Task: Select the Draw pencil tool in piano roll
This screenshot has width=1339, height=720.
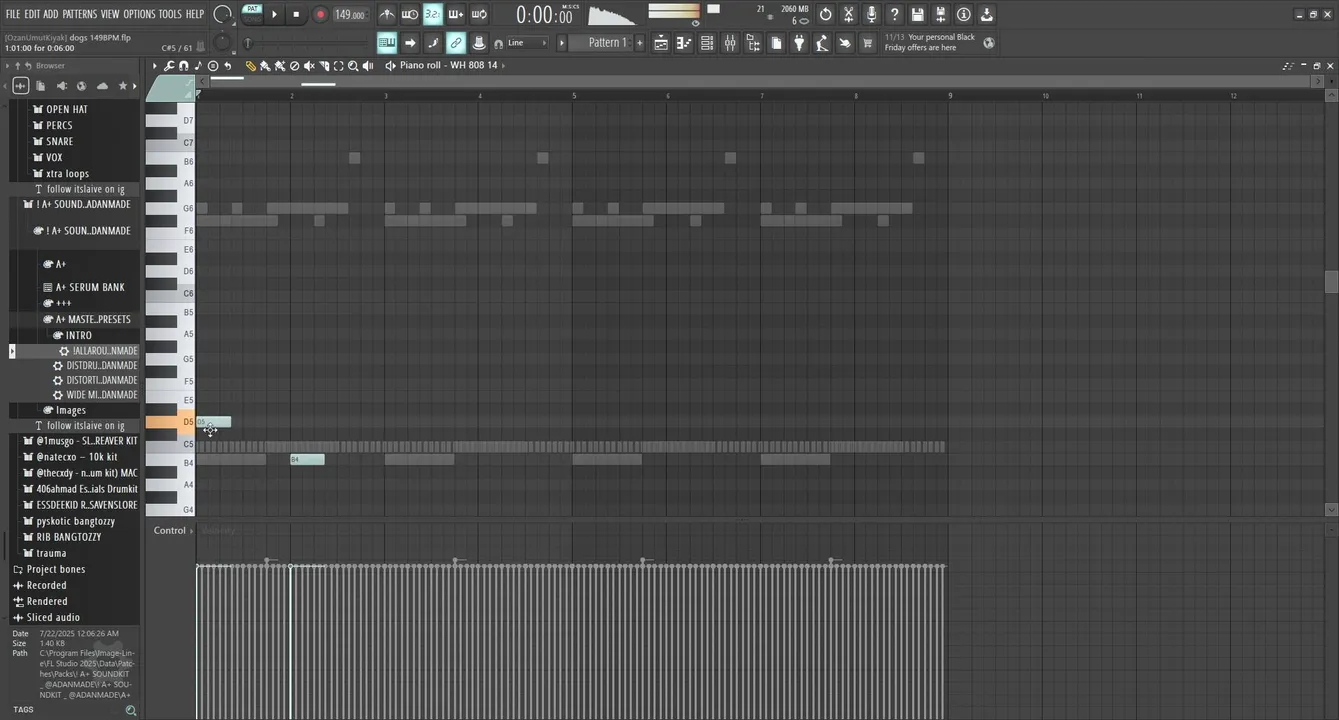Action: (x=251, y=66)
